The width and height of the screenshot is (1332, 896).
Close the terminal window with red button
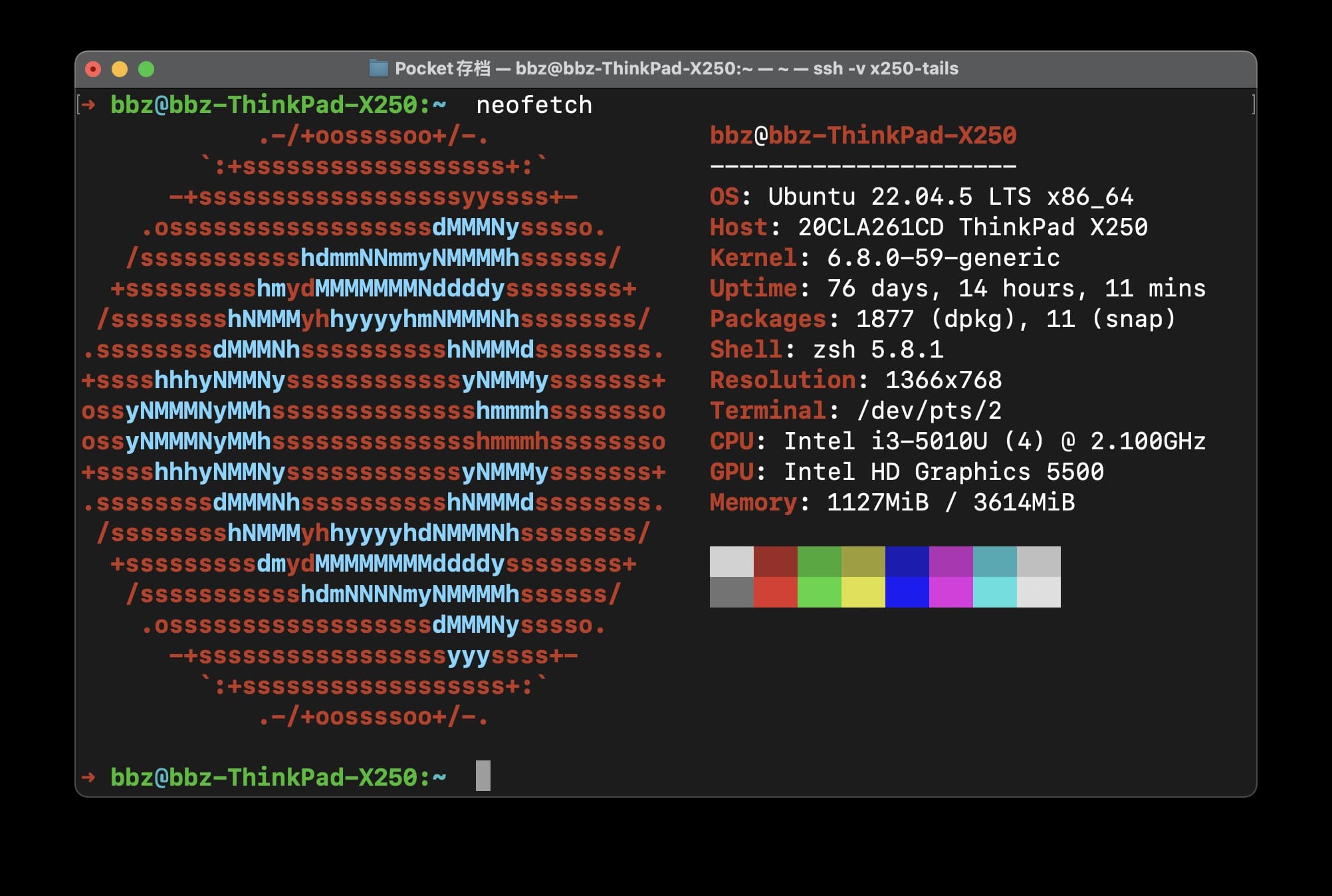[93, 69]
